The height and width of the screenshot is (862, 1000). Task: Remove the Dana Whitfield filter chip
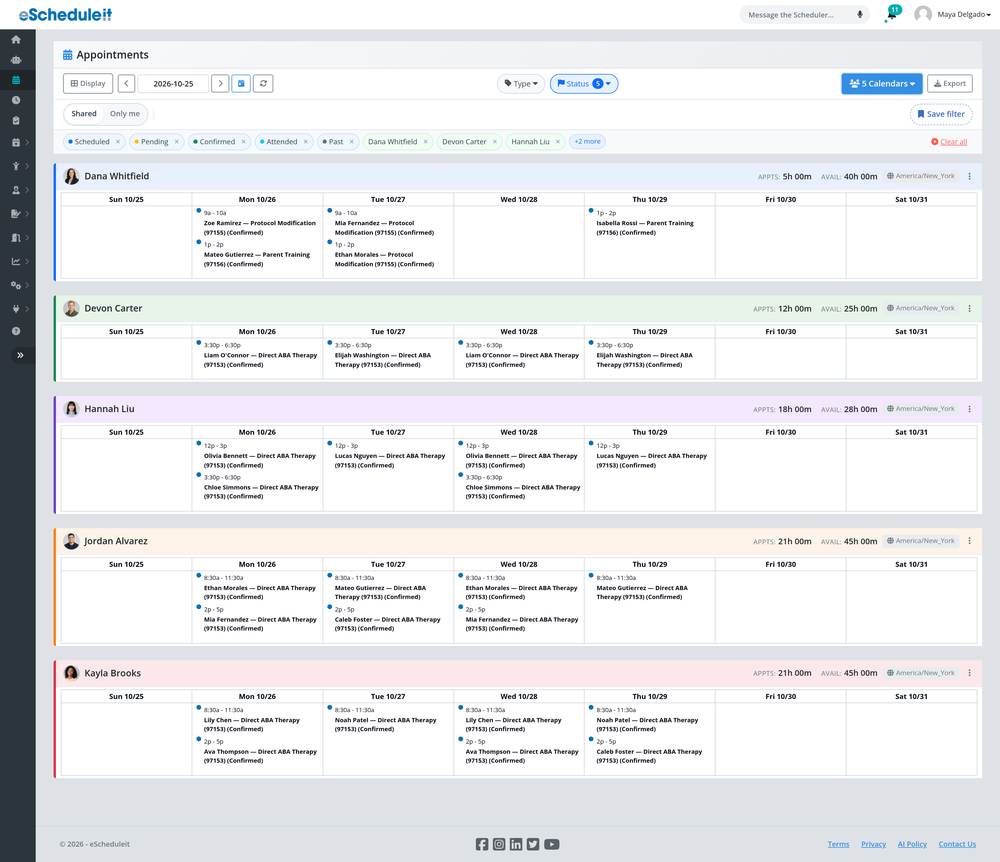pos(425,142)
